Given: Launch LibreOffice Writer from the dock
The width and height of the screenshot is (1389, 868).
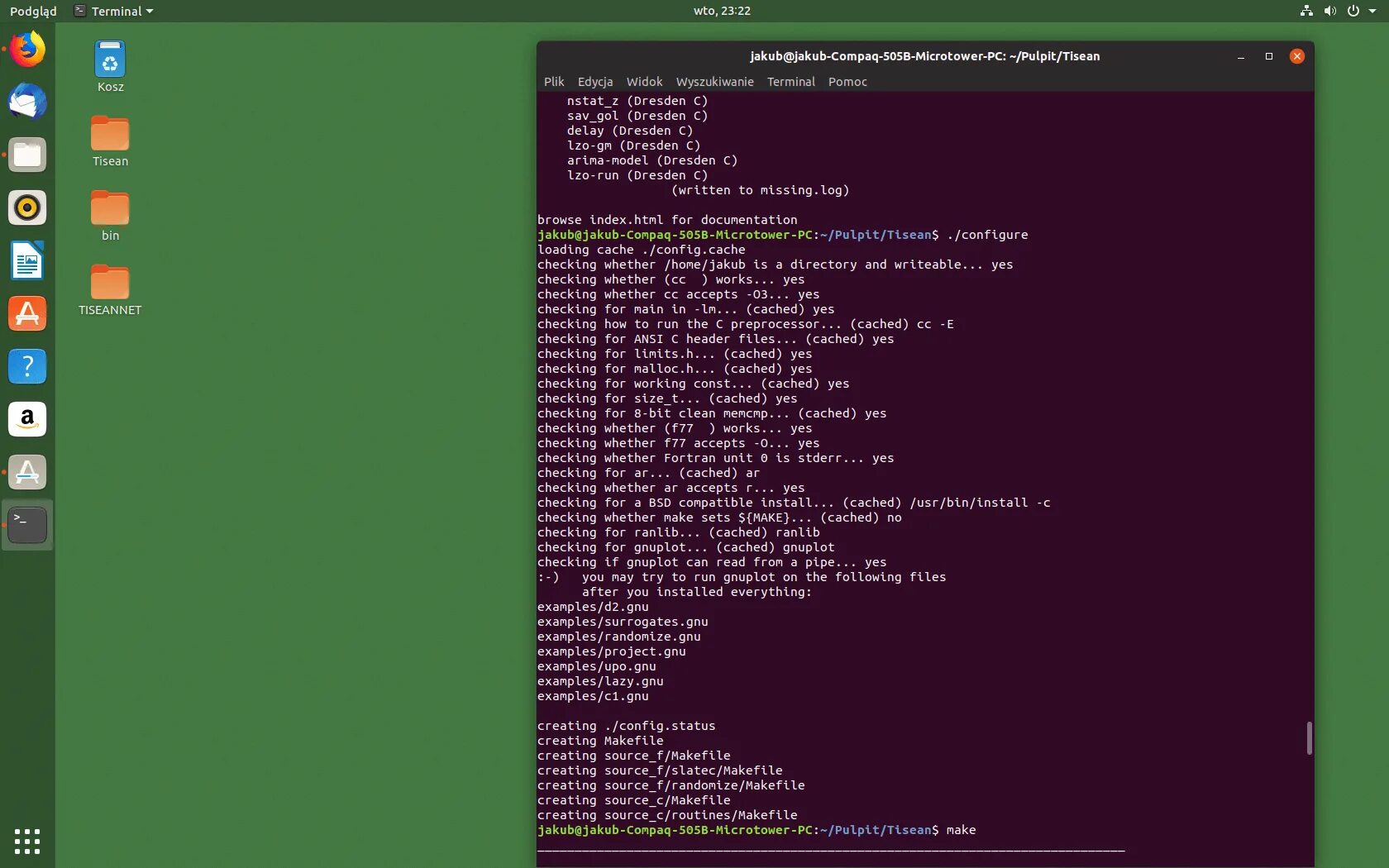Looking at the screenshot, I should point(27,260).
